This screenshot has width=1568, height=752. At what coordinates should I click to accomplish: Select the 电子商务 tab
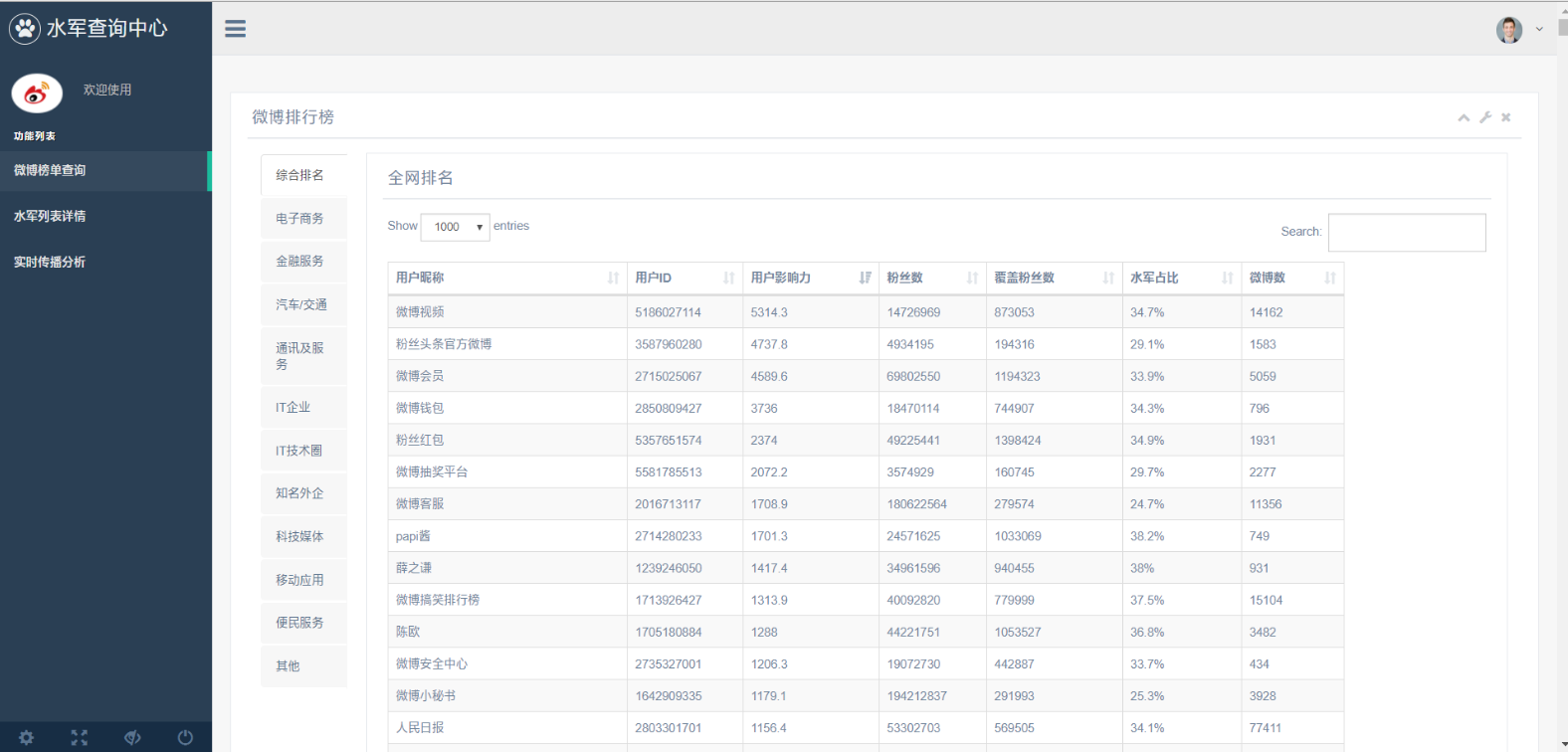point(303,219)
